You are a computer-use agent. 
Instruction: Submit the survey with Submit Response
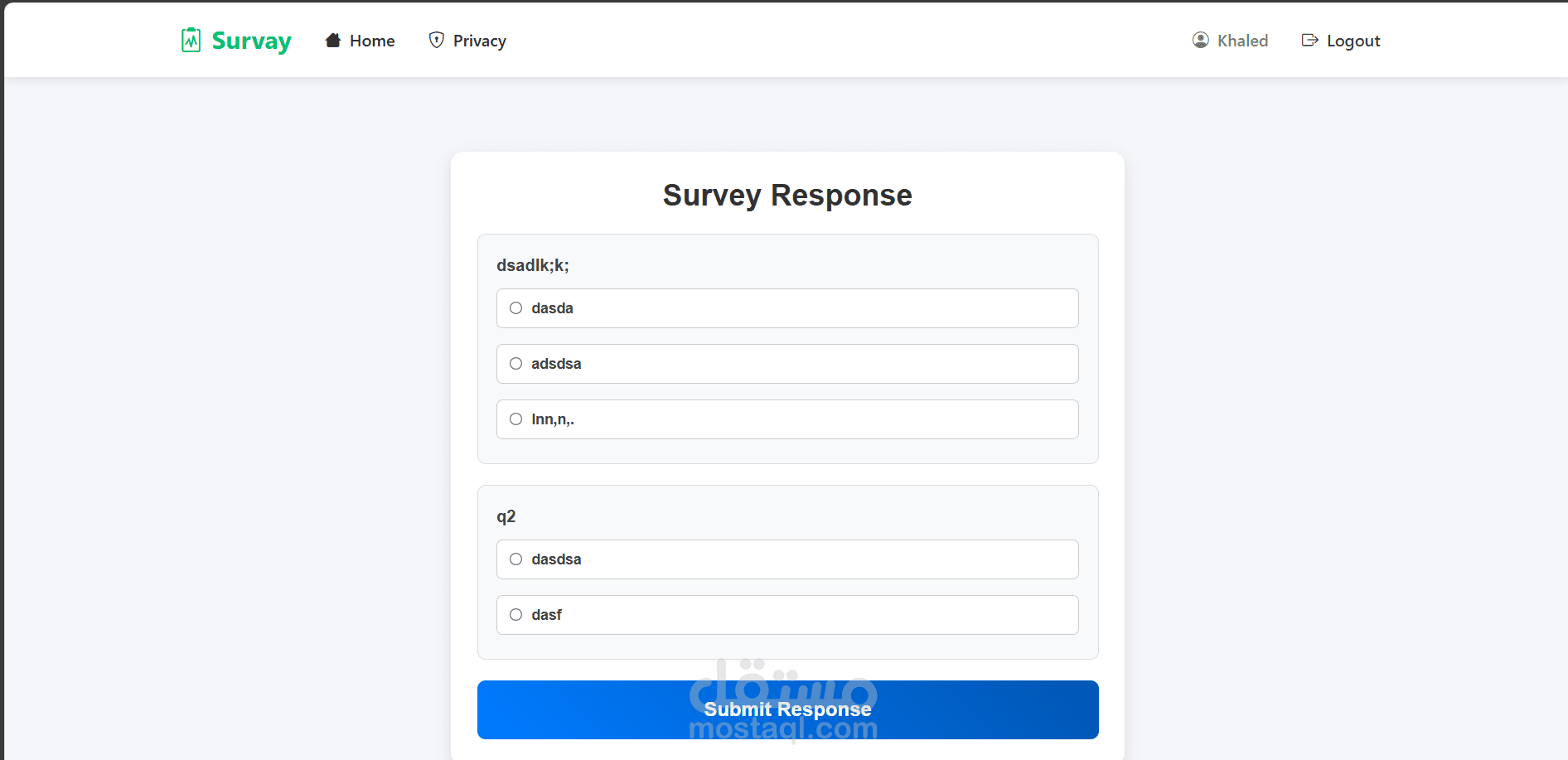click(787, 709)
